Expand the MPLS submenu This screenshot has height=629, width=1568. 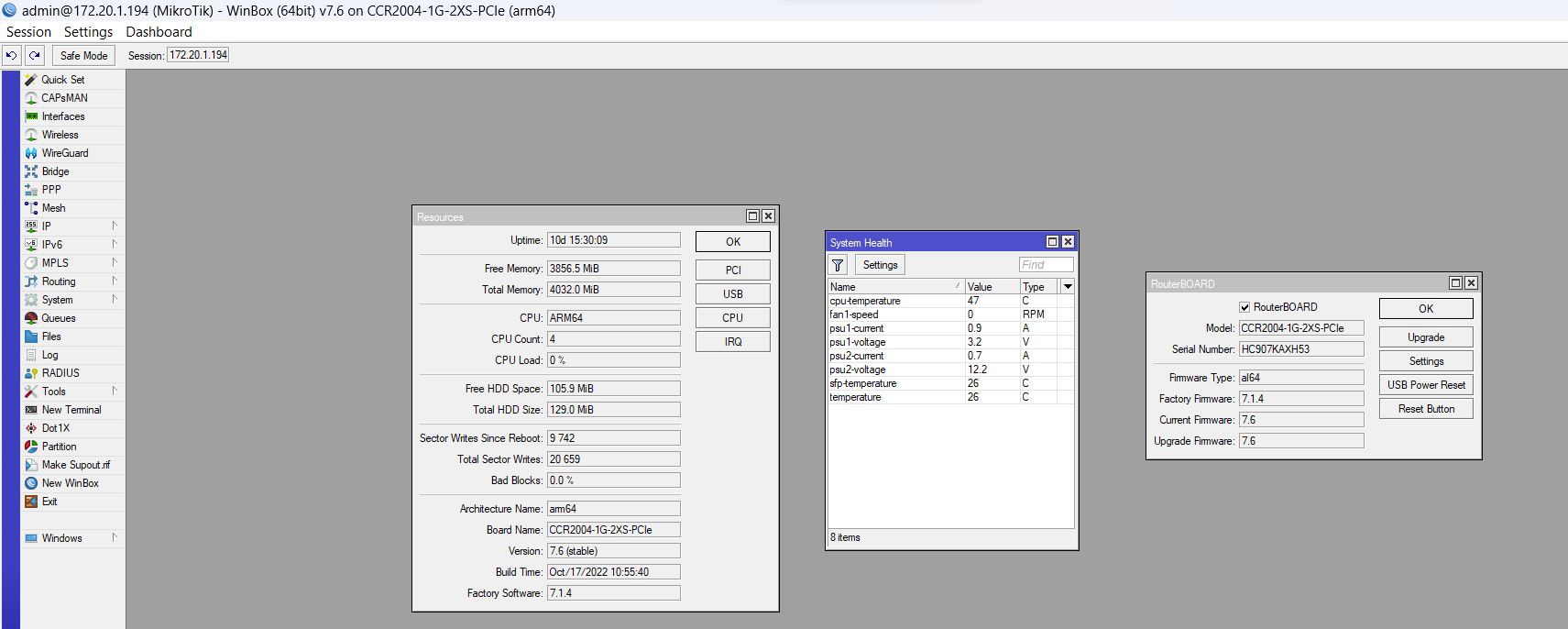pos(115,262)
